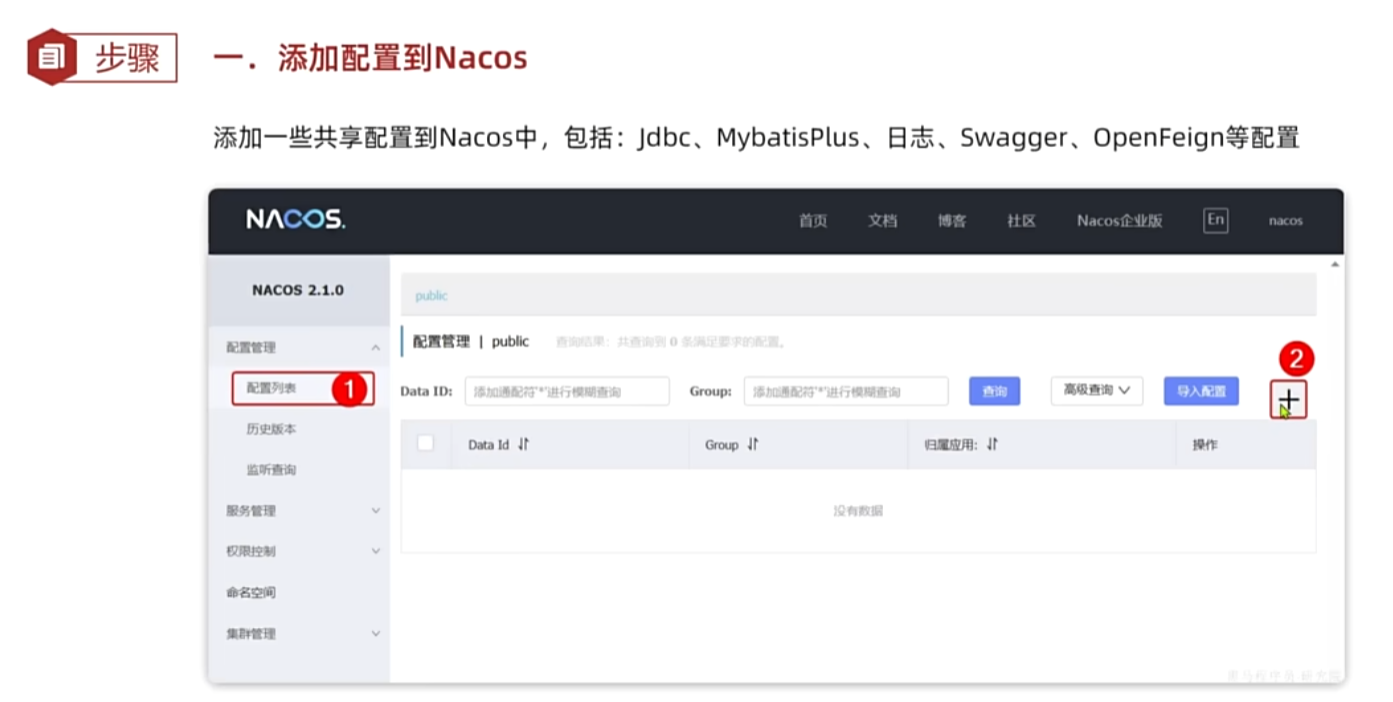The height and width of the screenshot is (702, 1393).
Task: Open 文档 in top navigation
Action: 882,221
